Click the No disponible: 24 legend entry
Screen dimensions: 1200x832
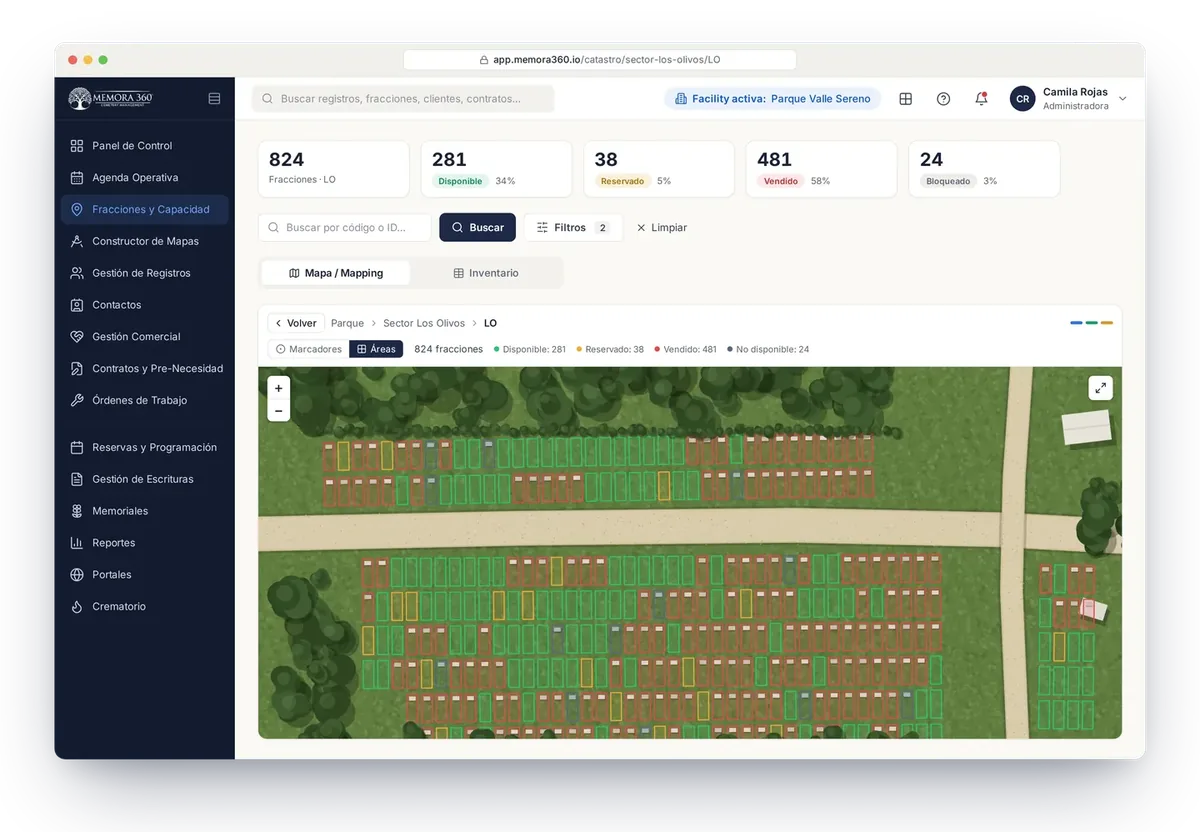[768, 349]
